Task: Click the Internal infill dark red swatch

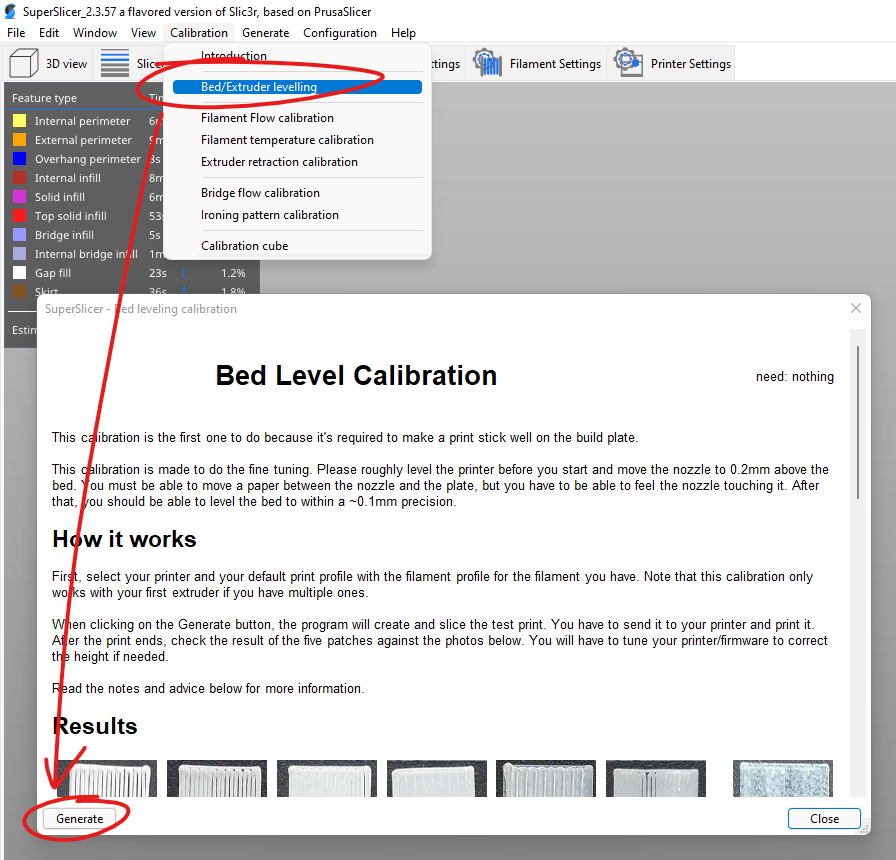Action: [x=19, y=178]
